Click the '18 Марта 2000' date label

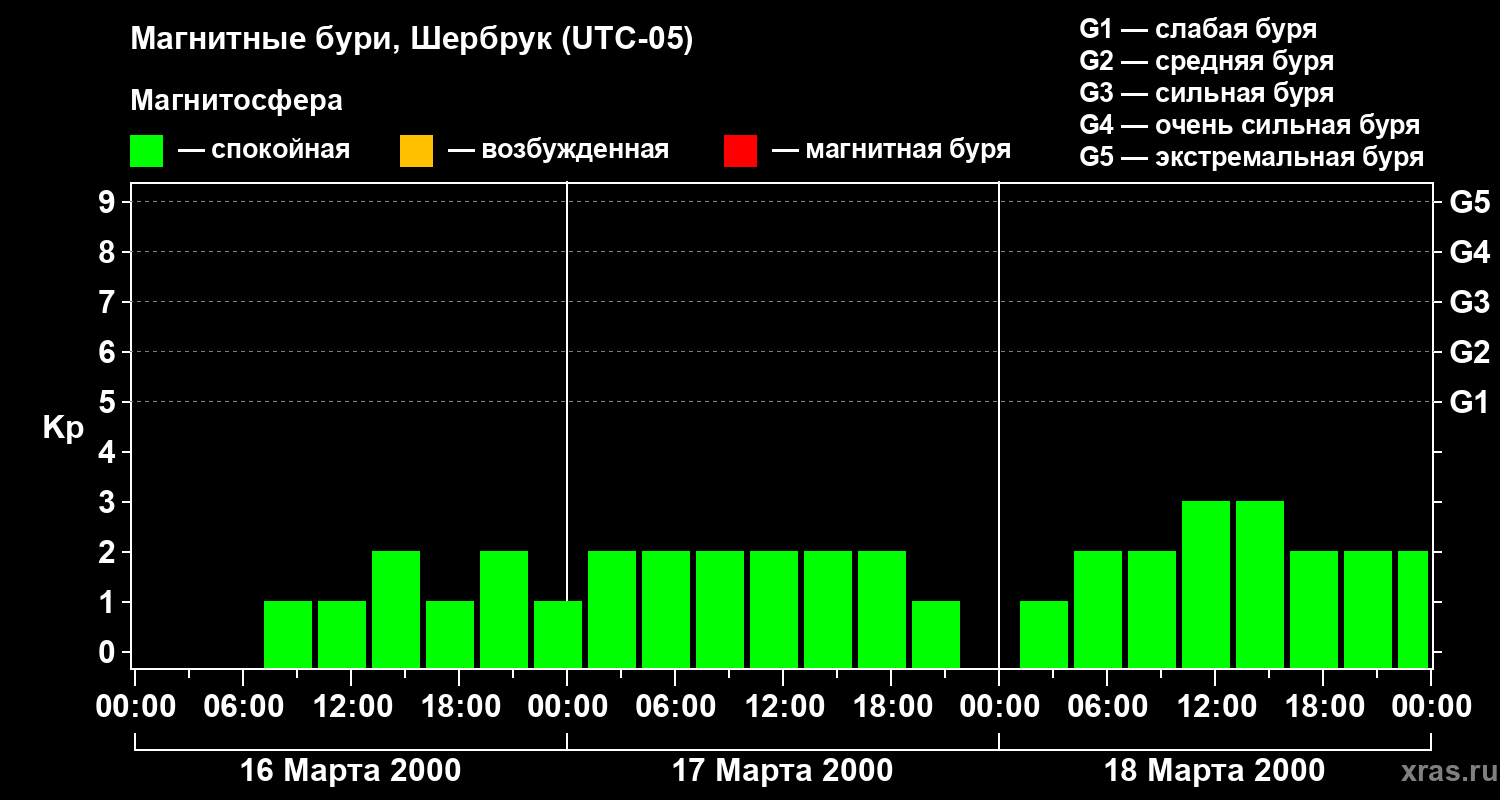tap(1214, 771)
